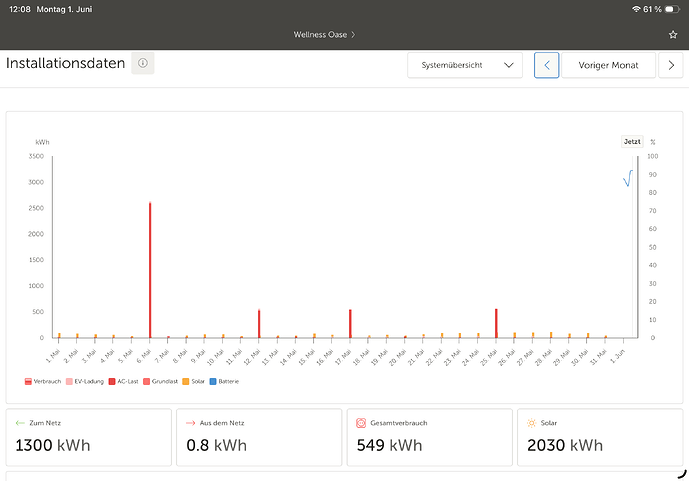
Task: Click the Aus dem Netz red arrow icon
Action: pos(190,423)
